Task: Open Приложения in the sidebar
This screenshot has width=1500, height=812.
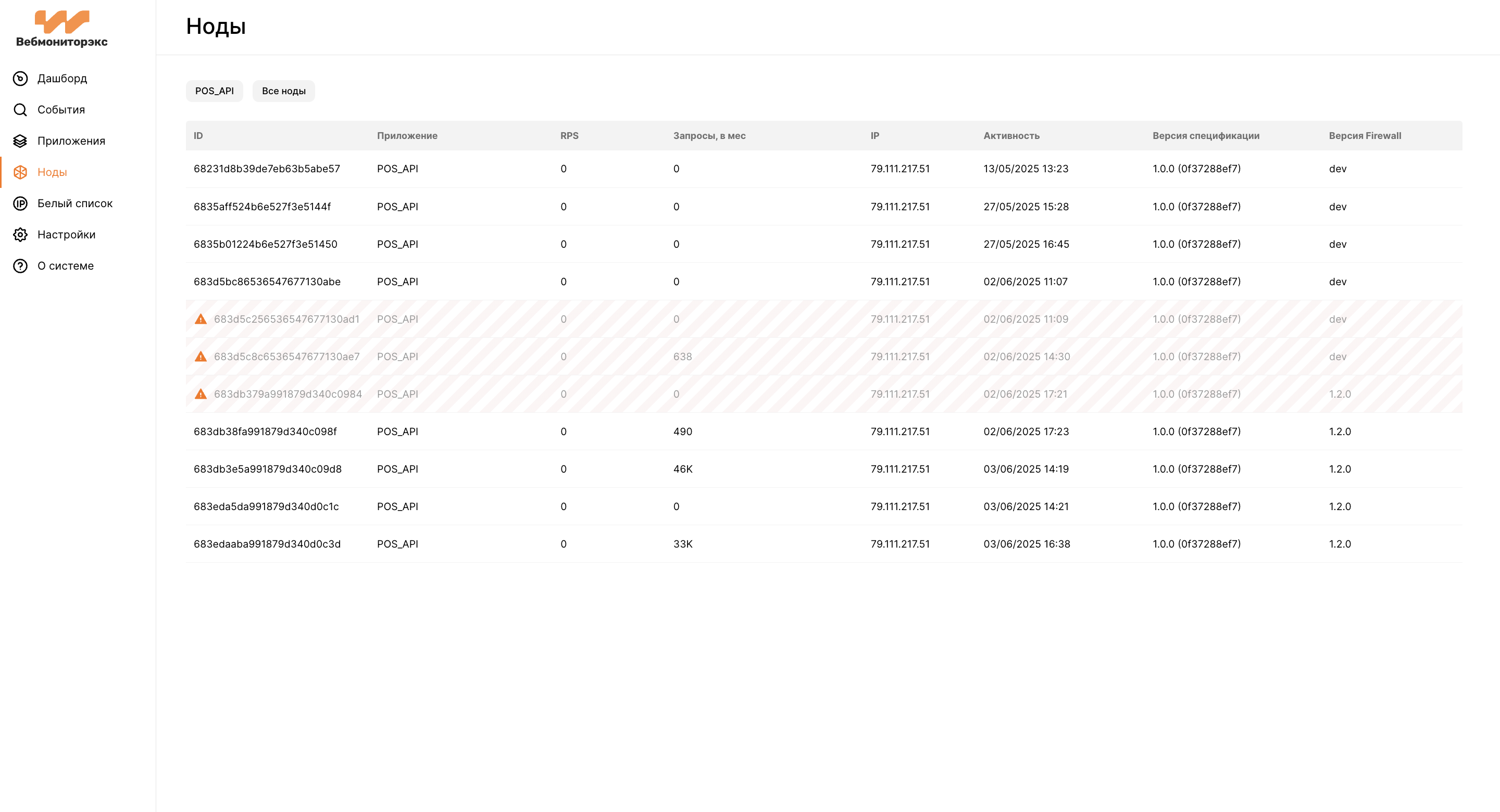Action: (x=71, y=141)
